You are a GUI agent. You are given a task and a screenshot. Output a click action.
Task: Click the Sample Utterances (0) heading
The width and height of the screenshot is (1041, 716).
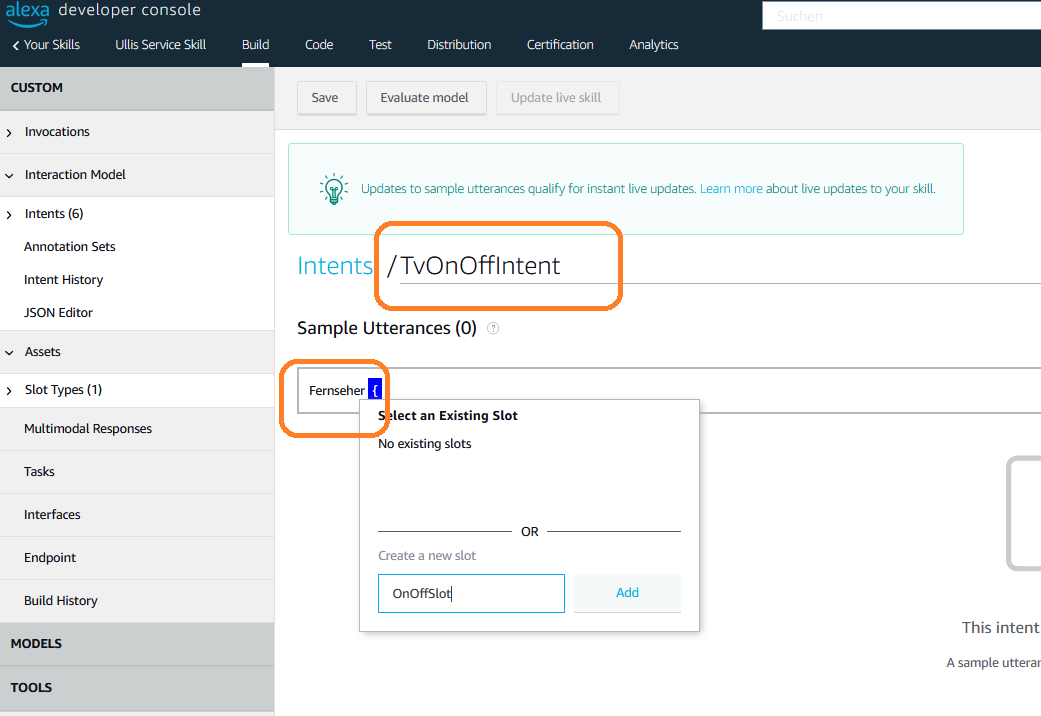[387, 328]
